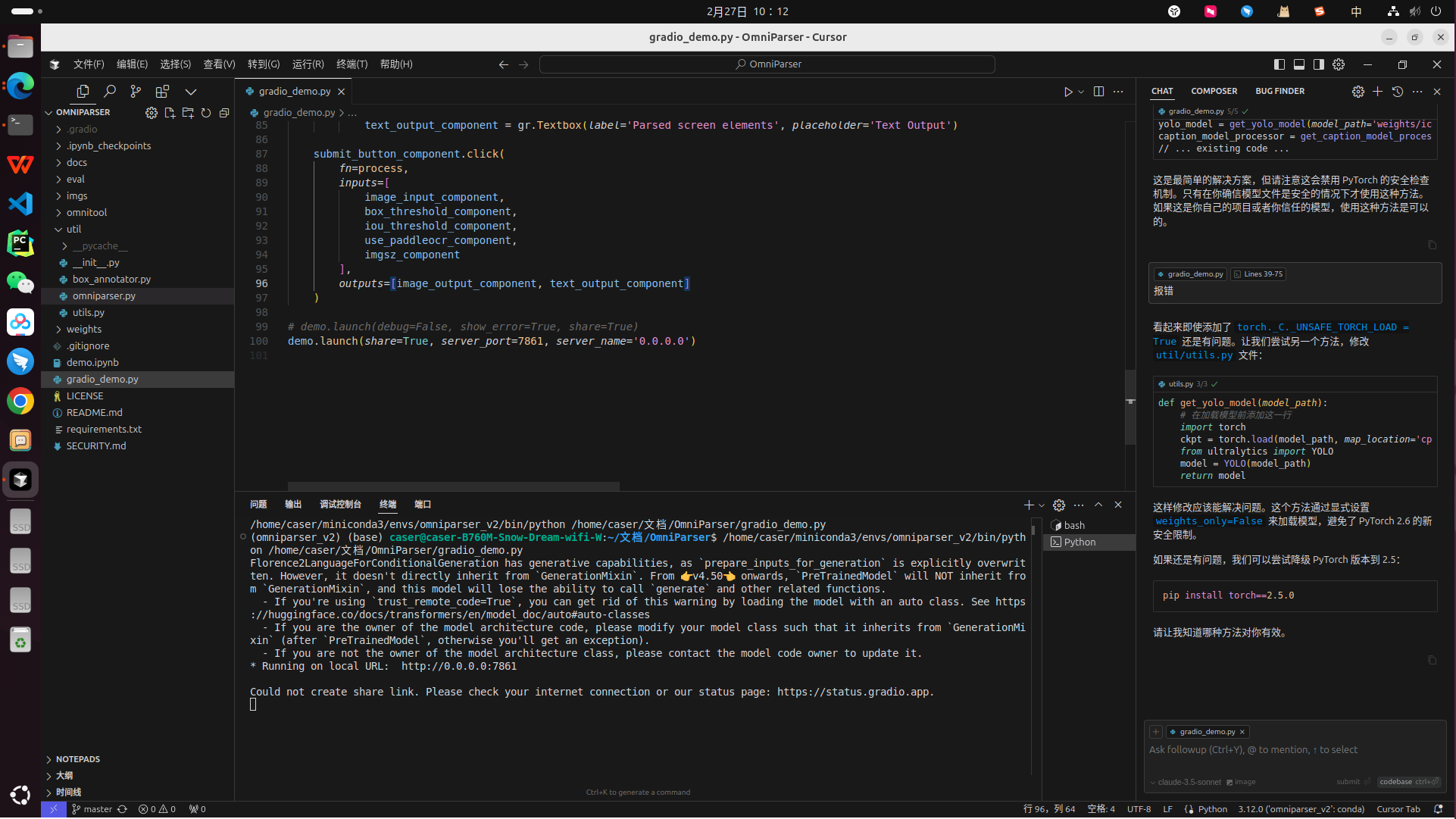Start a new chat with plus icon
The image size is (1456, 819).
(1377, 92)
